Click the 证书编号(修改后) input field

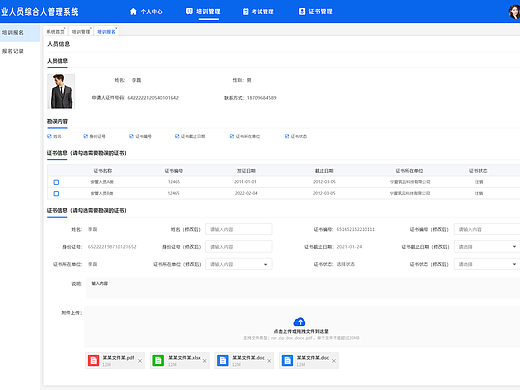tap(487, 229)
